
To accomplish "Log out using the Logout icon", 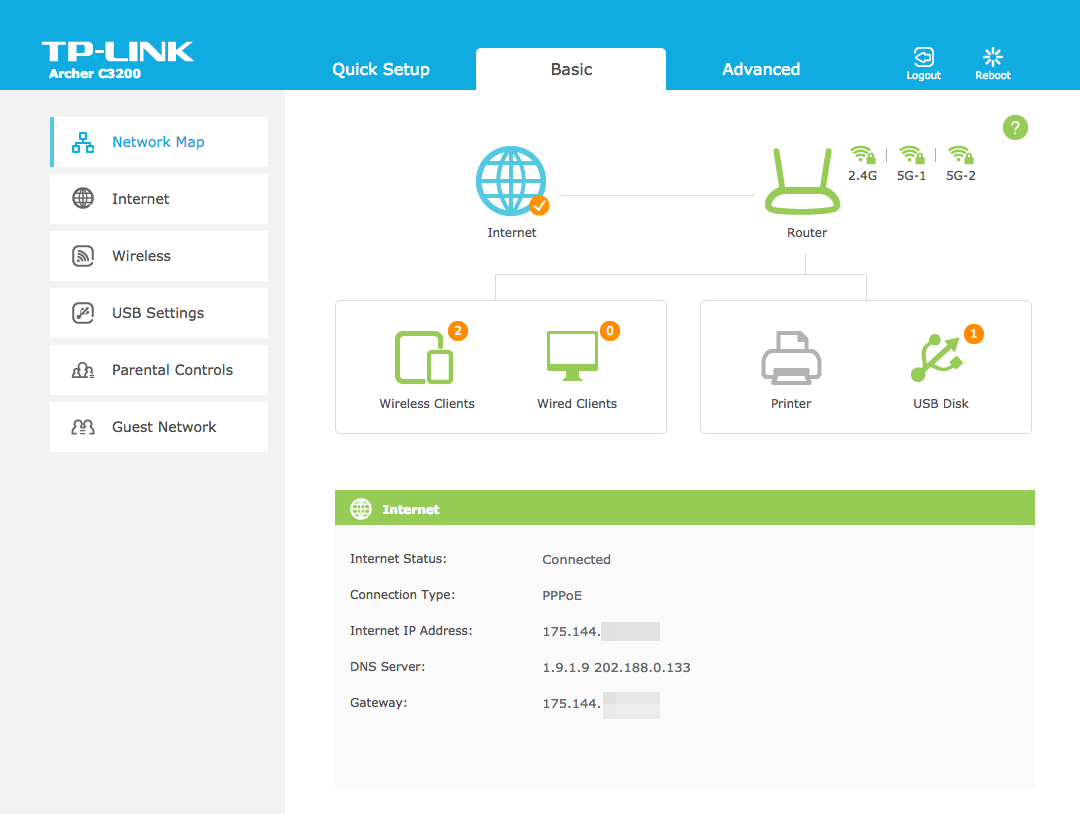I will [923, 63].
